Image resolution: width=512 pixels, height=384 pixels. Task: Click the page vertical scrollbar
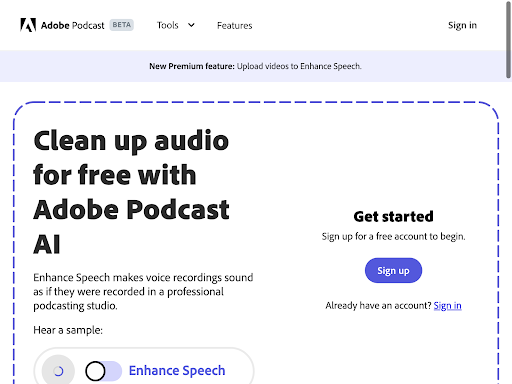[508, 39]
